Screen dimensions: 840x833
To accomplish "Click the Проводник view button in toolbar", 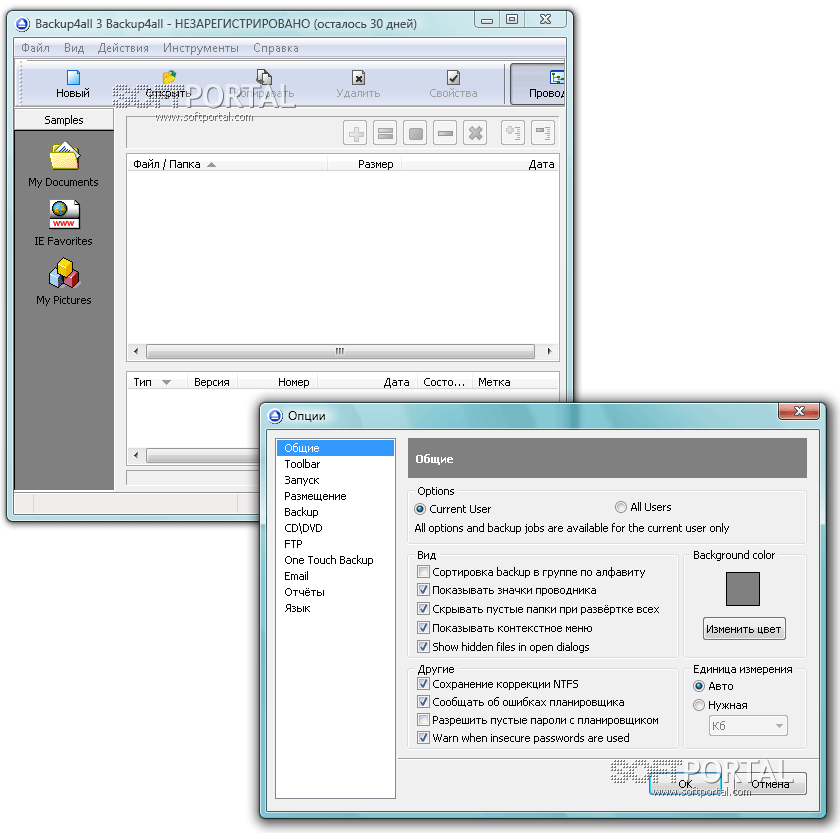I will pos(538,85).
